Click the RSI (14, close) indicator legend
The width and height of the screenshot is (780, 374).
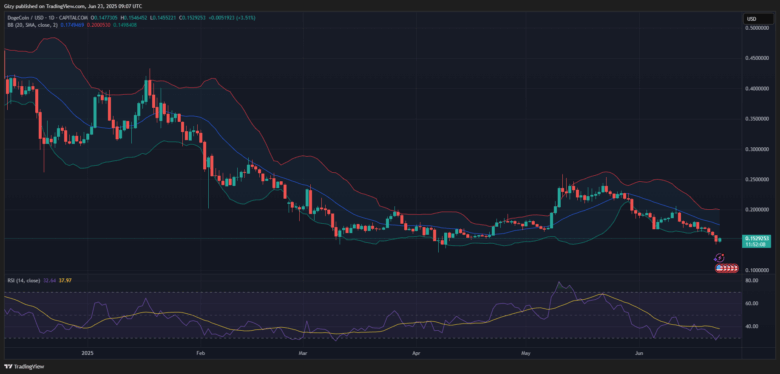click(23, 280)
